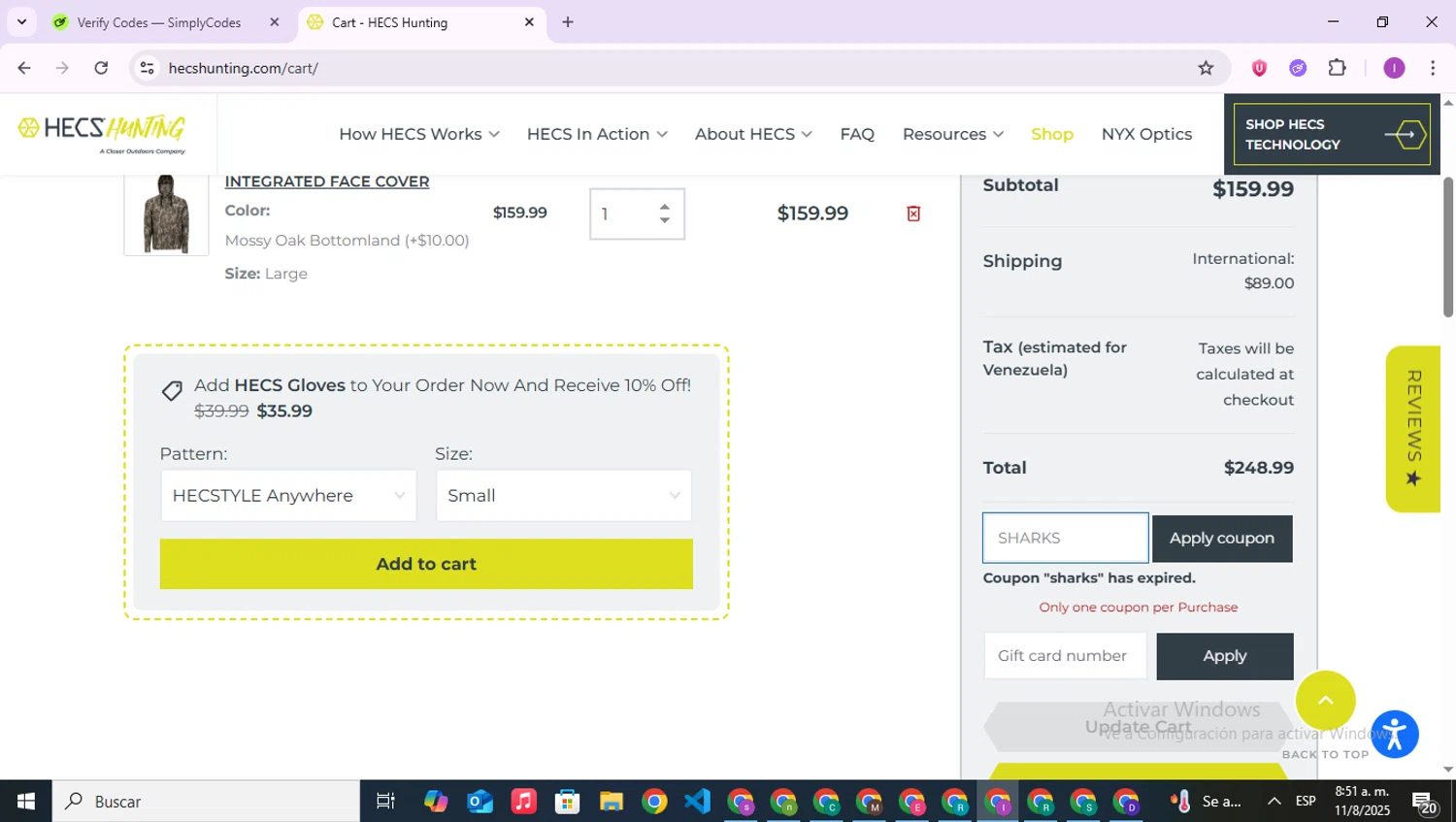Viewport: 1456px width, 822px height.
Task: Open the accessibility widget icon
Action: point(1395,735)
